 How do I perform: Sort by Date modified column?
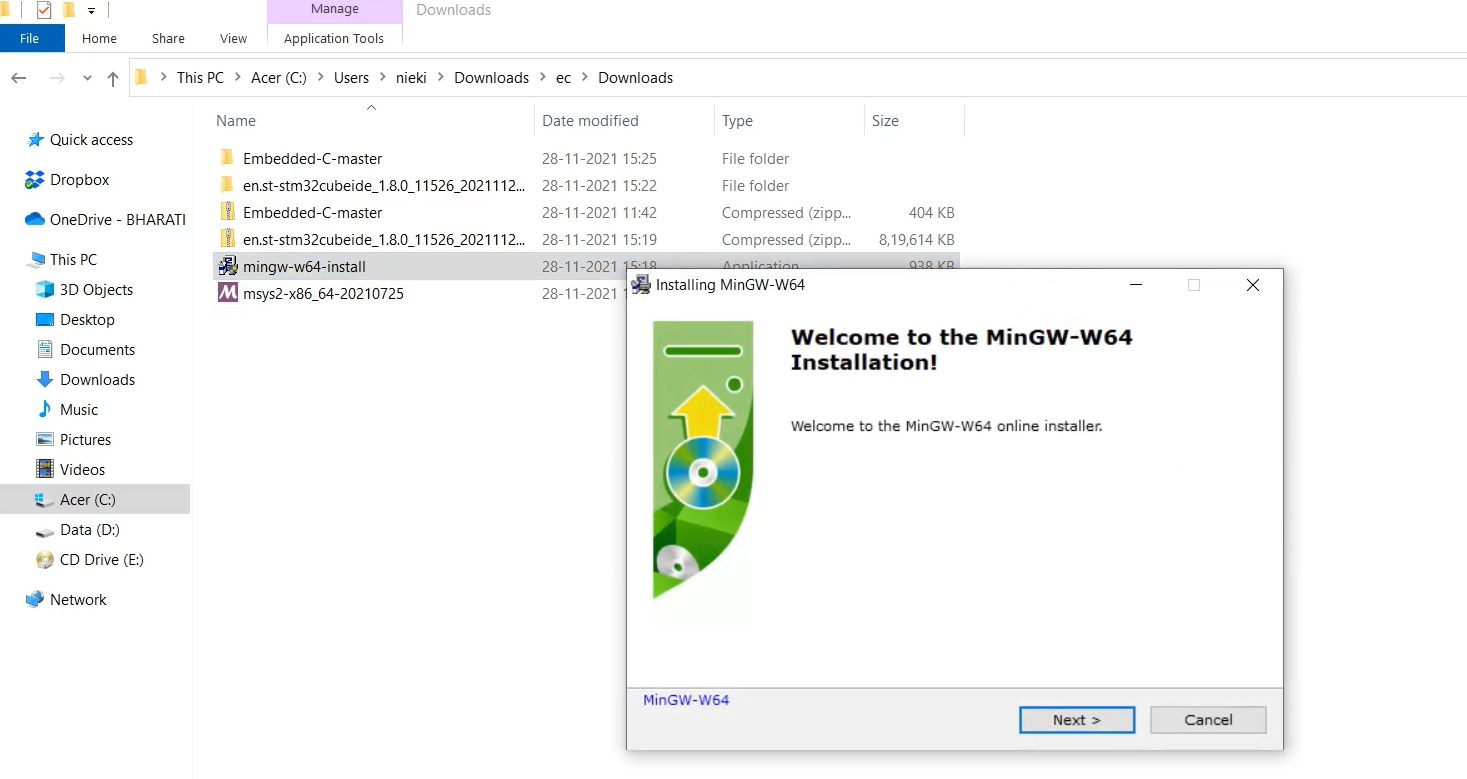click(x=590, y=121)
